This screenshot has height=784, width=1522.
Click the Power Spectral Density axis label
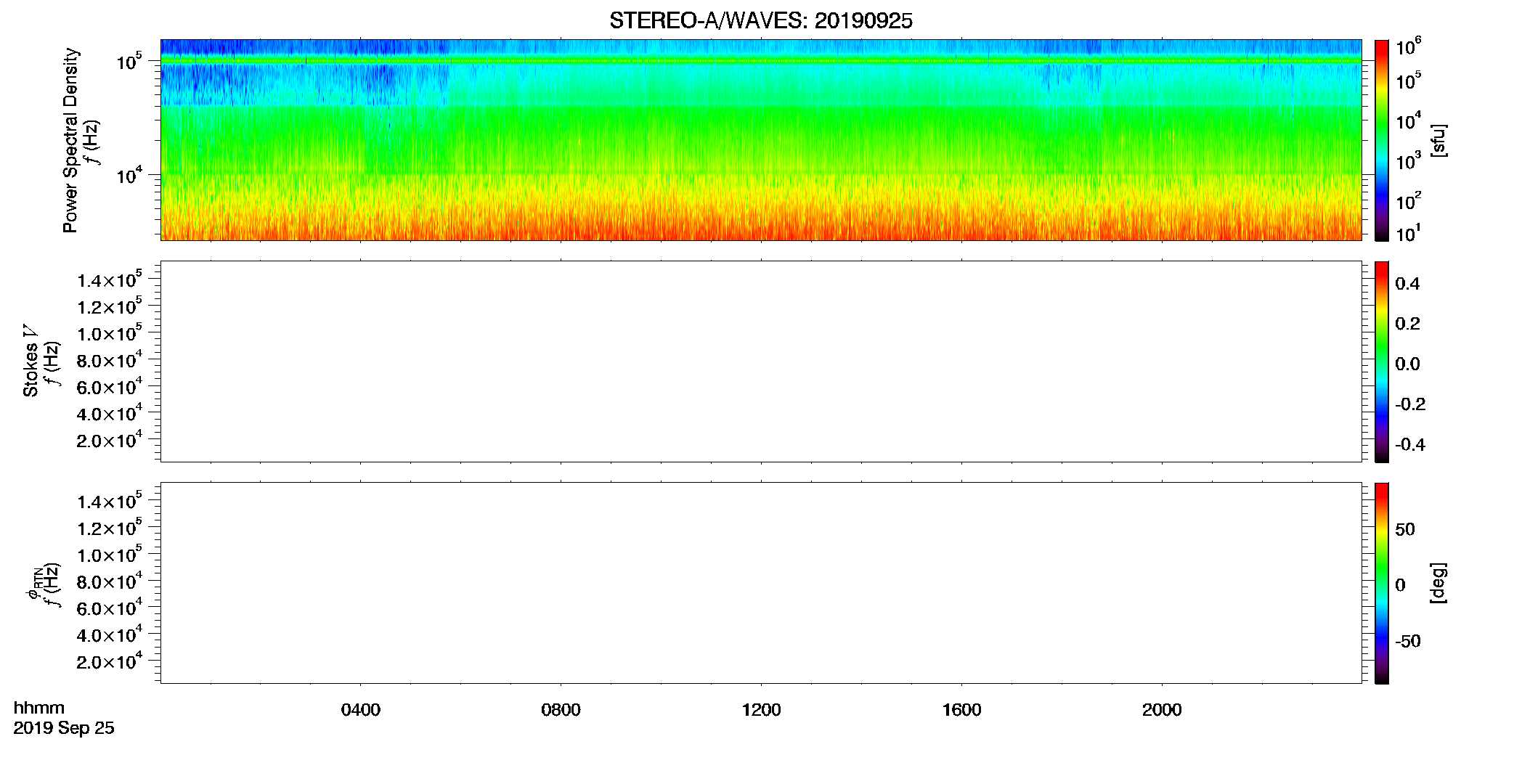click(x=70, y=140)
